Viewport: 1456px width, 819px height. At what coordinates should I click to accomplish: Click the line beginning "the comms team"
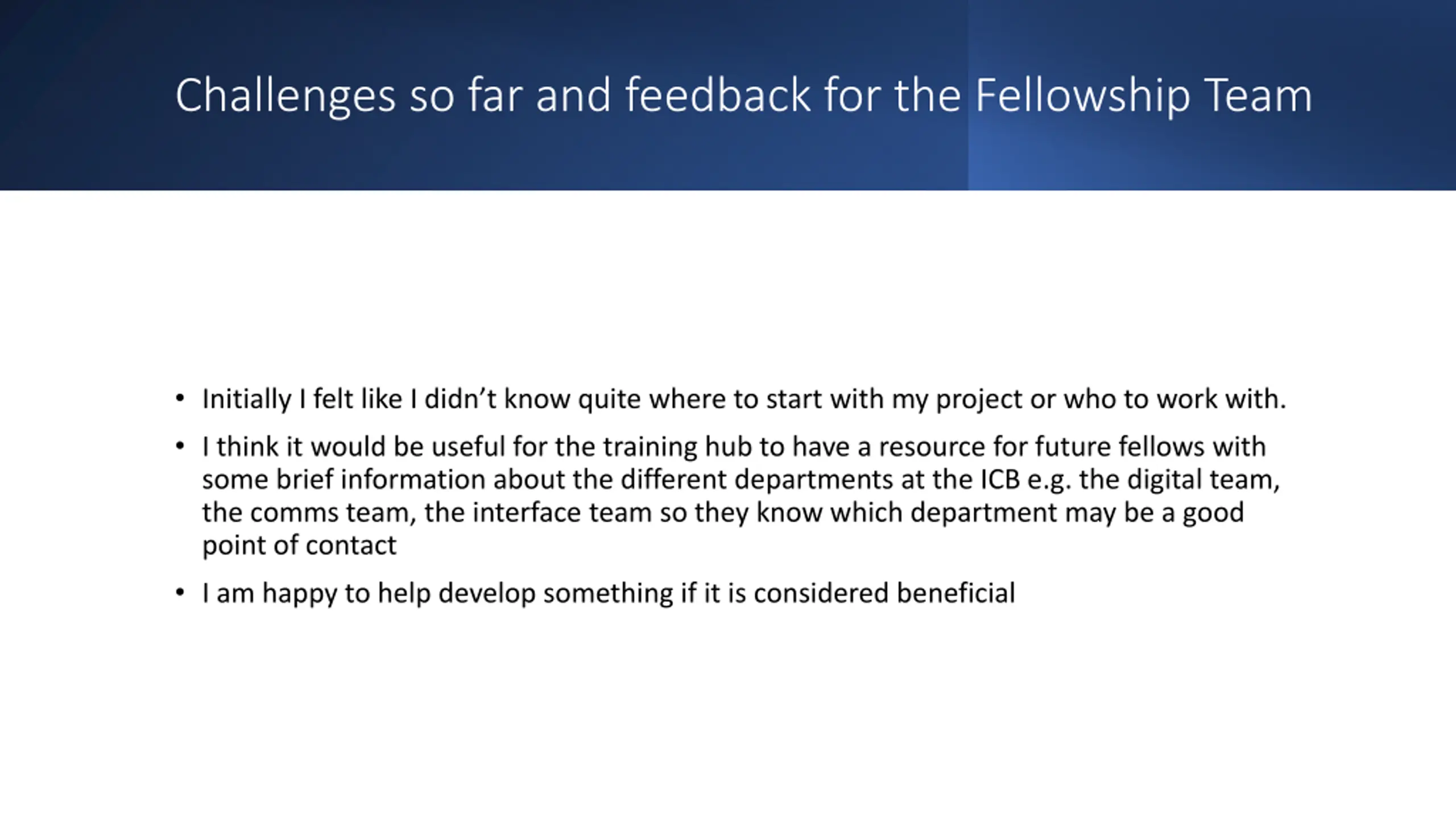723,512
